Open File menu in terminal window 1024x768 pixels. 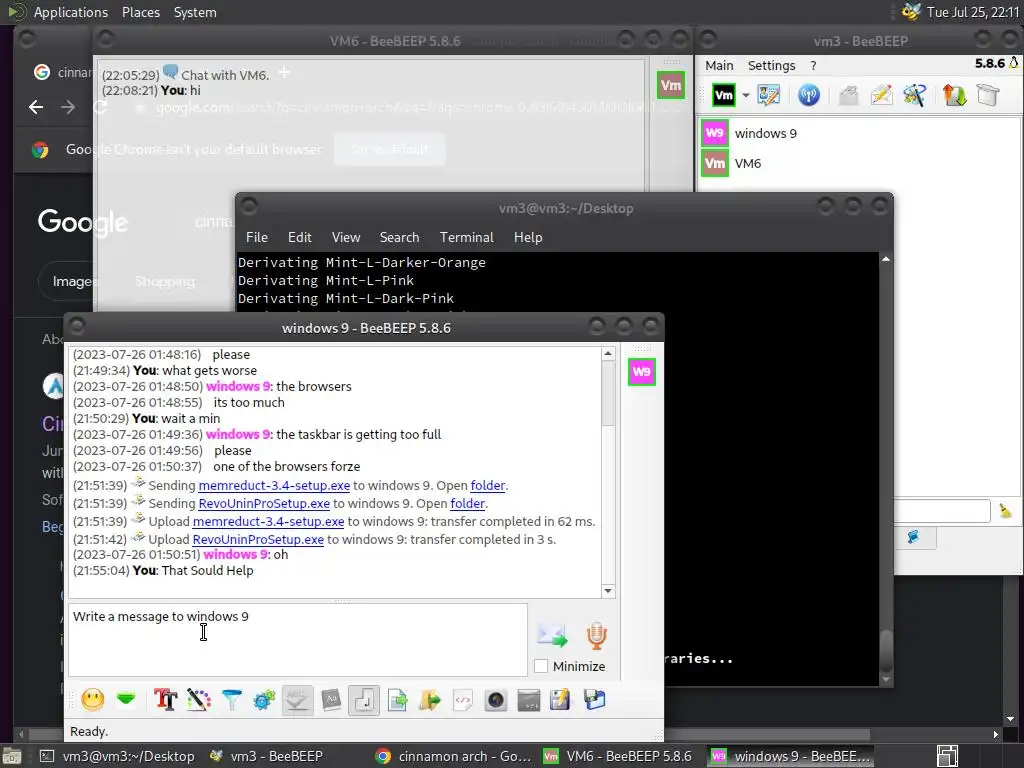pyautogui.click(x=257, y=237)
